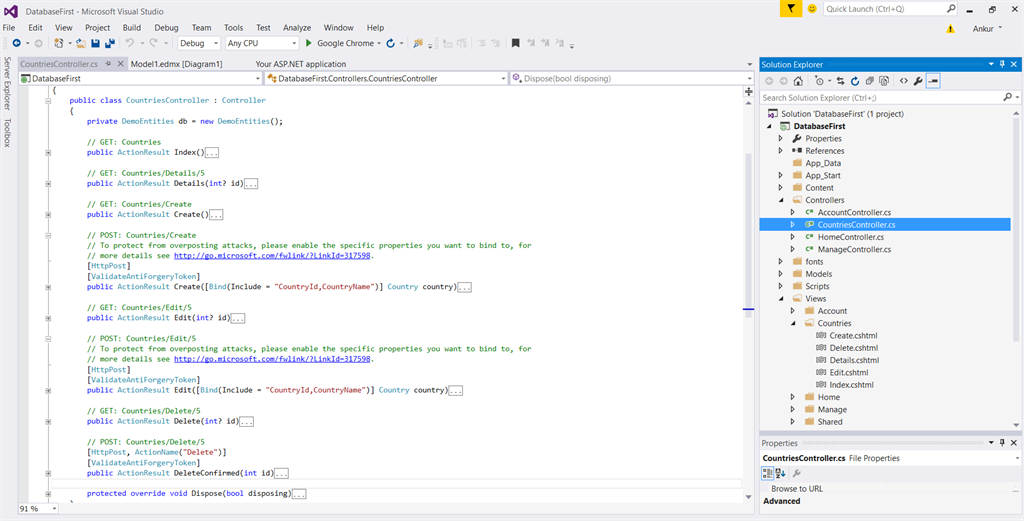The height and width of the screenshot is (521, 1024).
Task: Switch to the Model1.edmx [Diagram1] tab
Action: coord(176,64)
